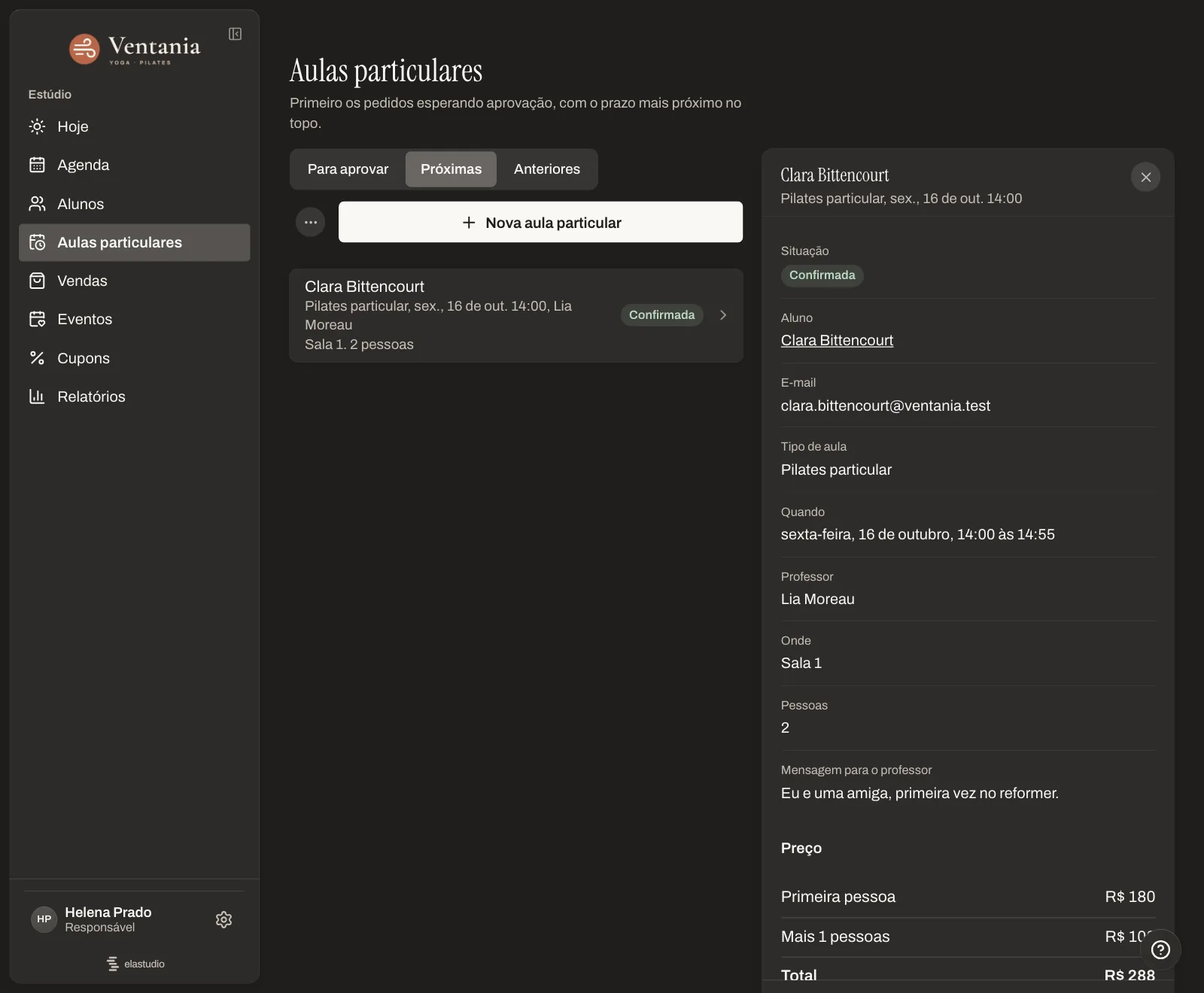Click the Preço section heading

pyautogui.click(x=801, y=848)
